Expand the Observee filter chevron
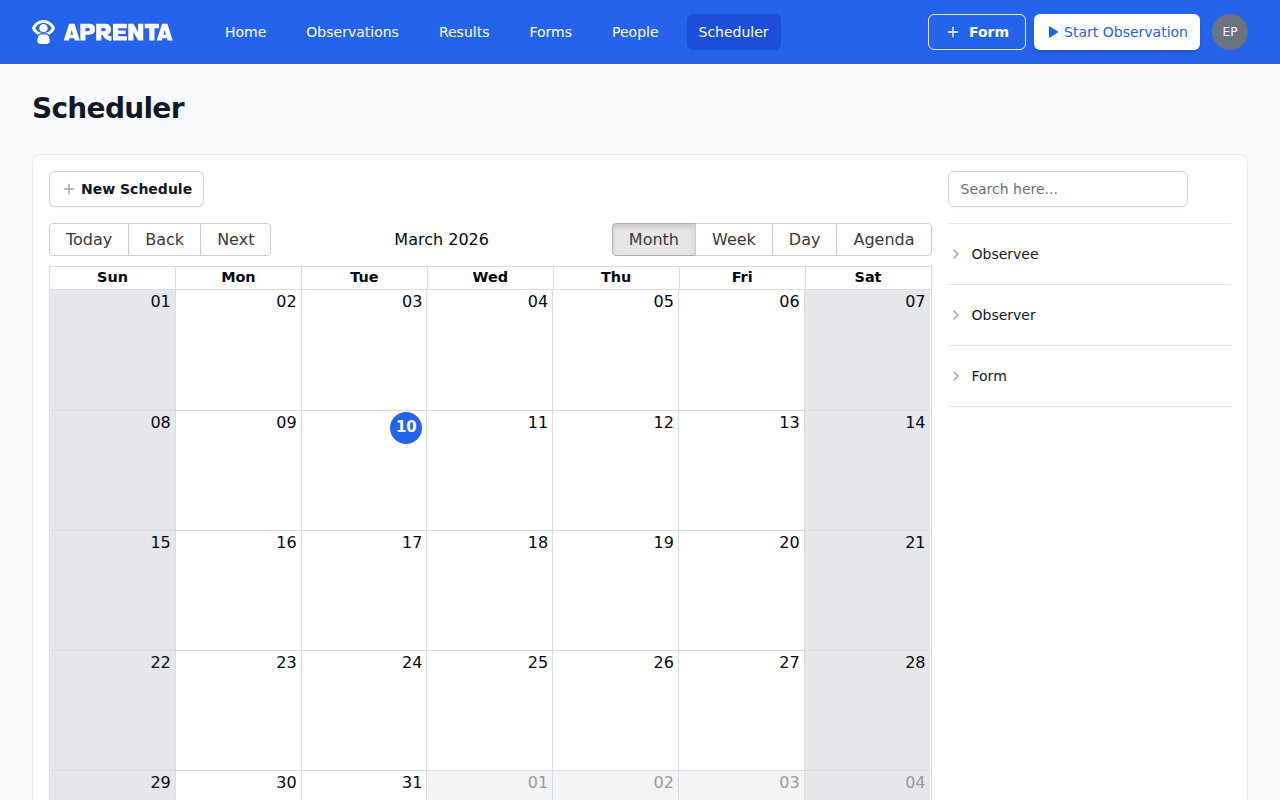The image size is (1280, 800). pyautogui.click(x=956, y=254)
